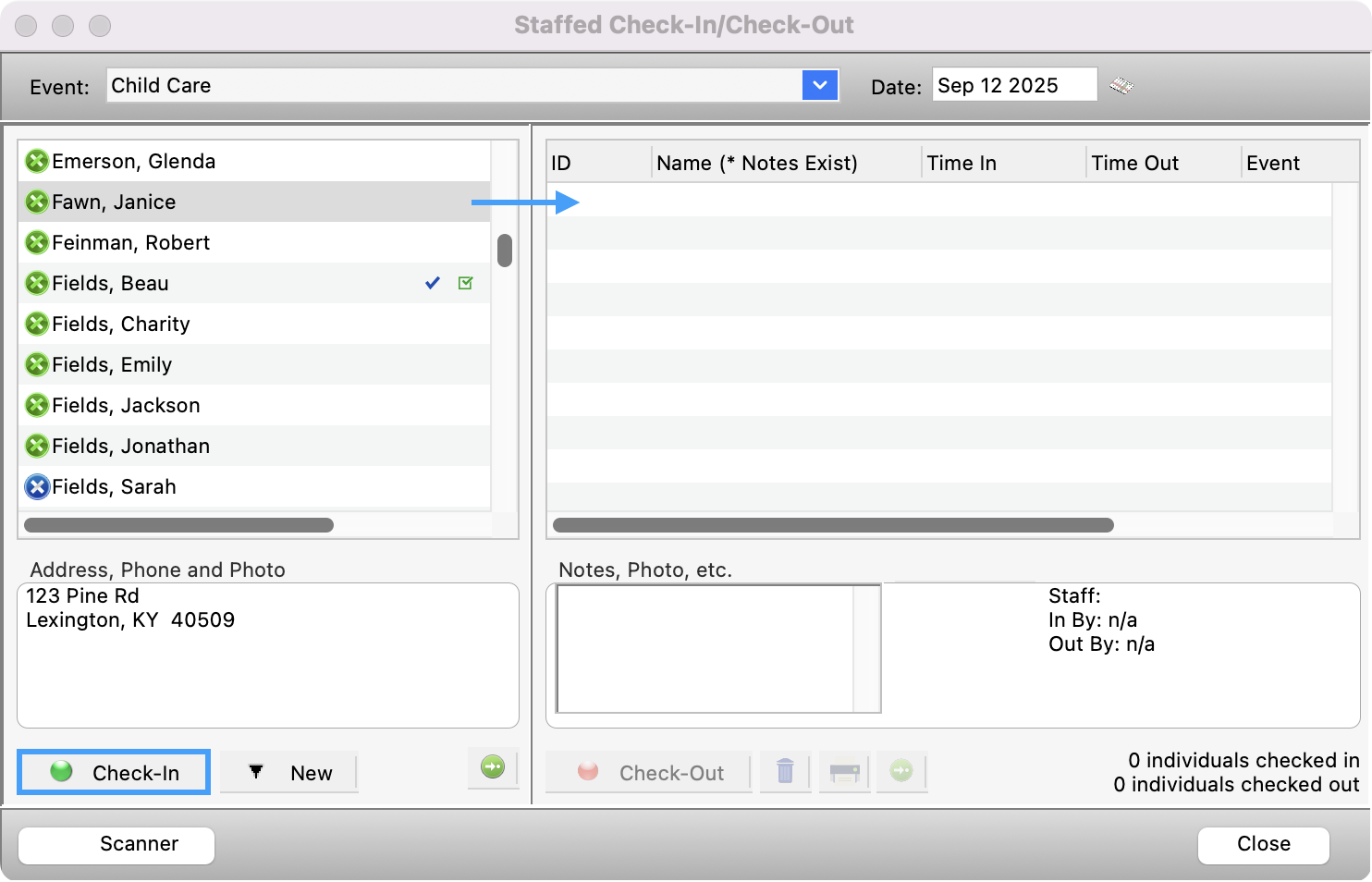Click the printer icon in the check-out toolbar
This screenshot has height=882, width=1372.
coord(843,772)
